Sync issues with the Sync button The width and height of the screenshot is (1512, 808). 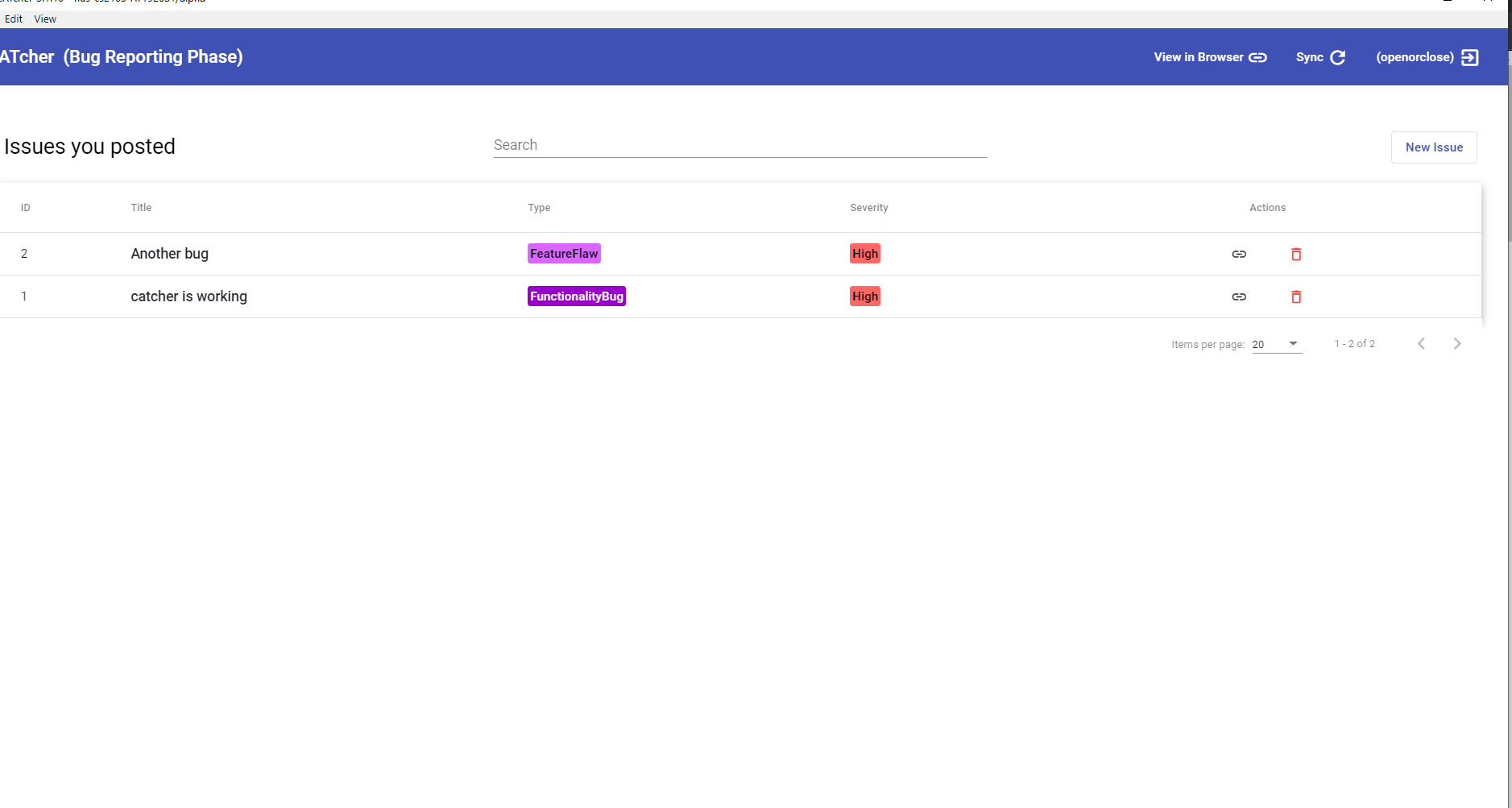pos(1320,57)
